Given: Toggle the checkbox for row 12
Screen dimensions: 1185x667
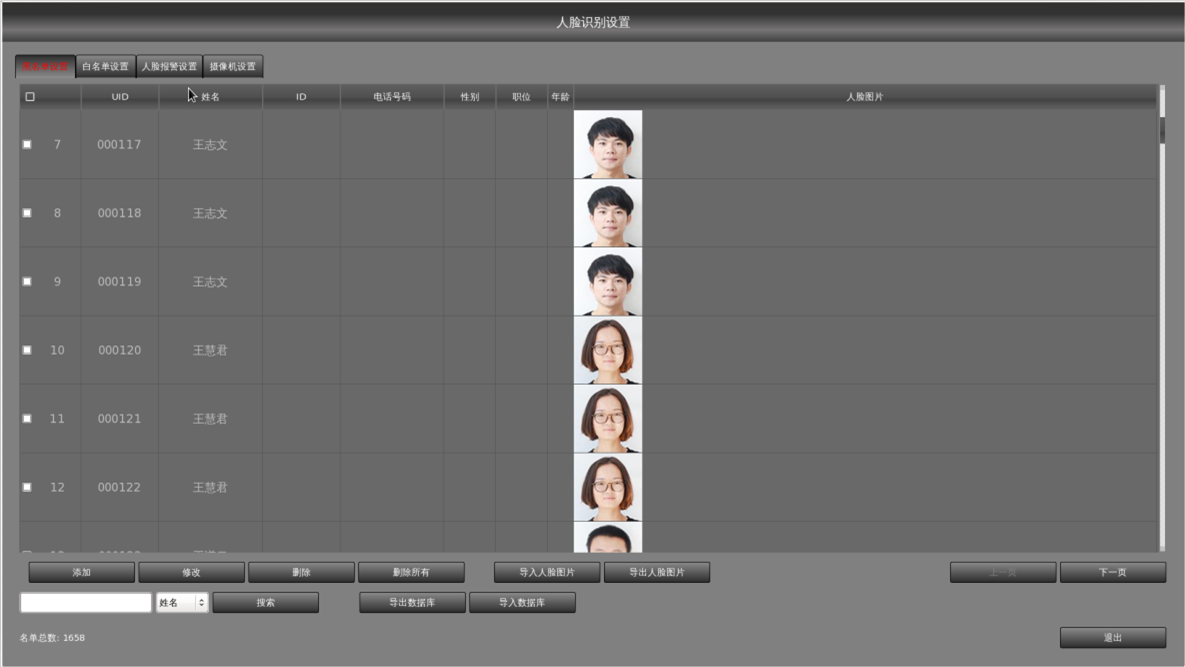Looking at the screenshot, I should pos(27,487).
